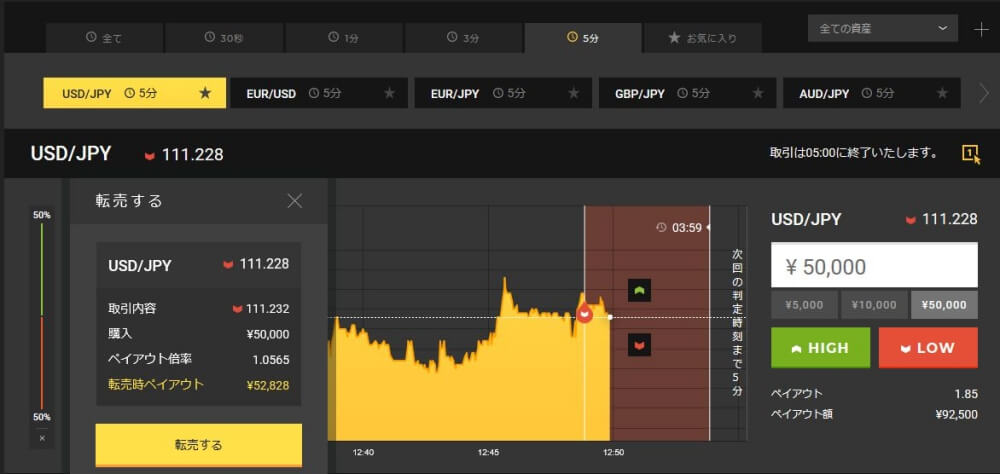Click the green HIGH arrow on chart
The height and width of the screenshot is (474, 1000).
tap(639, 290)
